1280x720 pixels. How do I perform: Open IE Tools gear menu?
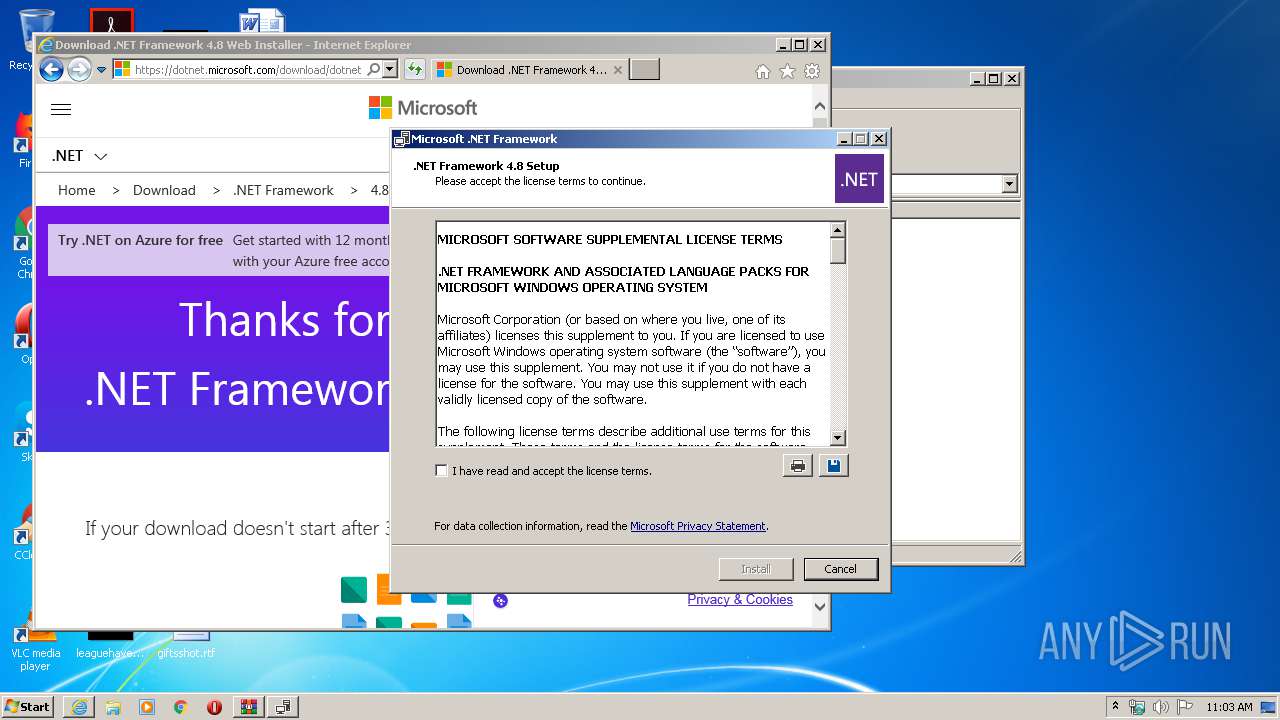coord(812,71)
